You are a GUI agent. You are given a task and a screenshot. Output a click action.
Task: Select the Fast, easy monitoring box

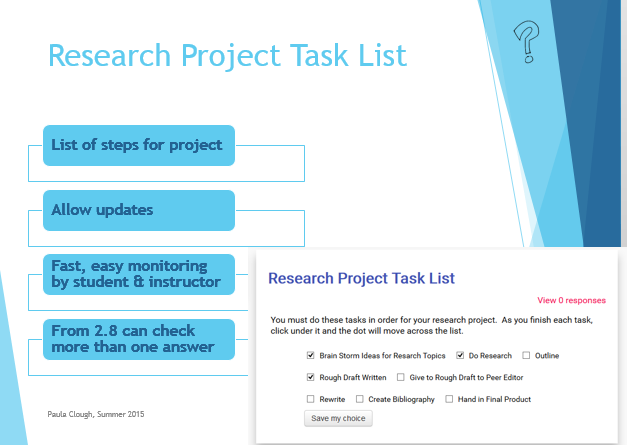point(138,274)
